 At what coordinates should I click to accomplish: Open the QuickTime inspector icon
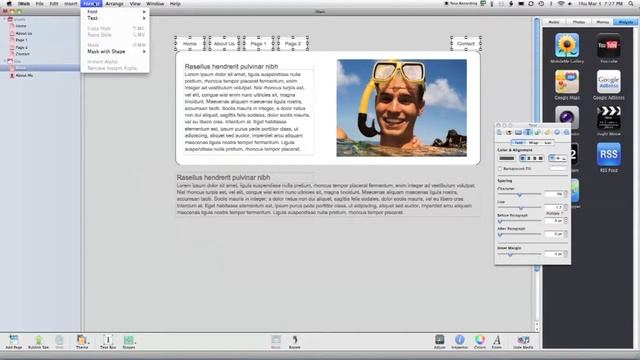tap(566, 132)
